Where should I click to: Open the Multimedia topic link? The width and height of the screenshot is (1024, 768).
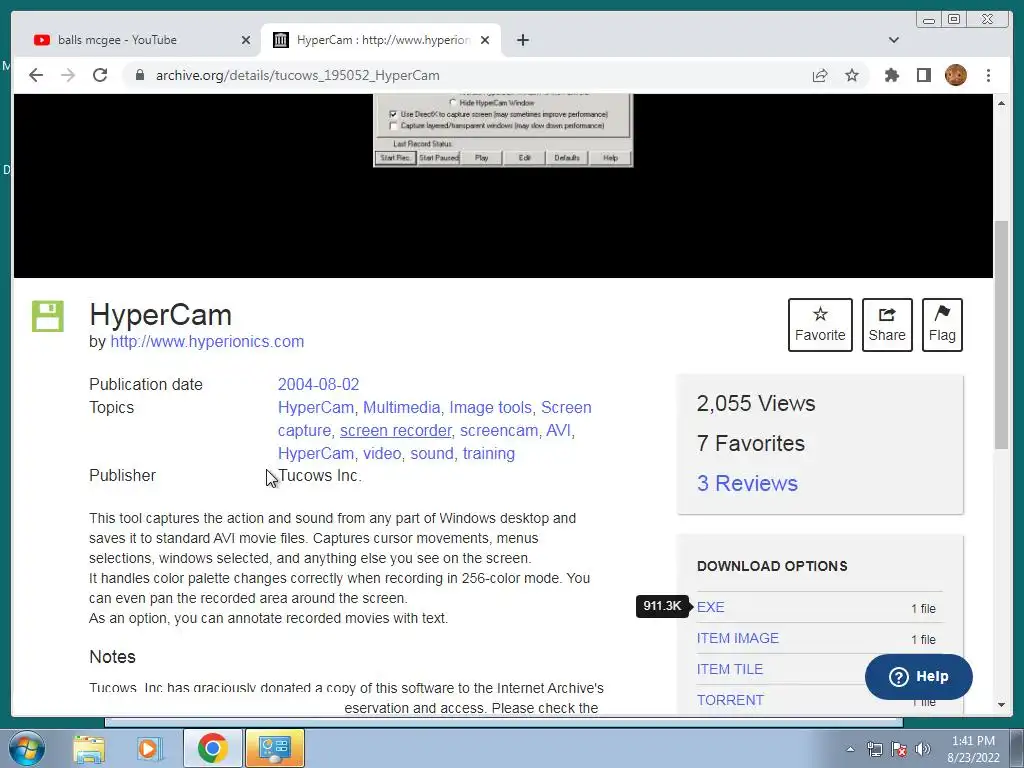[402, 408]
